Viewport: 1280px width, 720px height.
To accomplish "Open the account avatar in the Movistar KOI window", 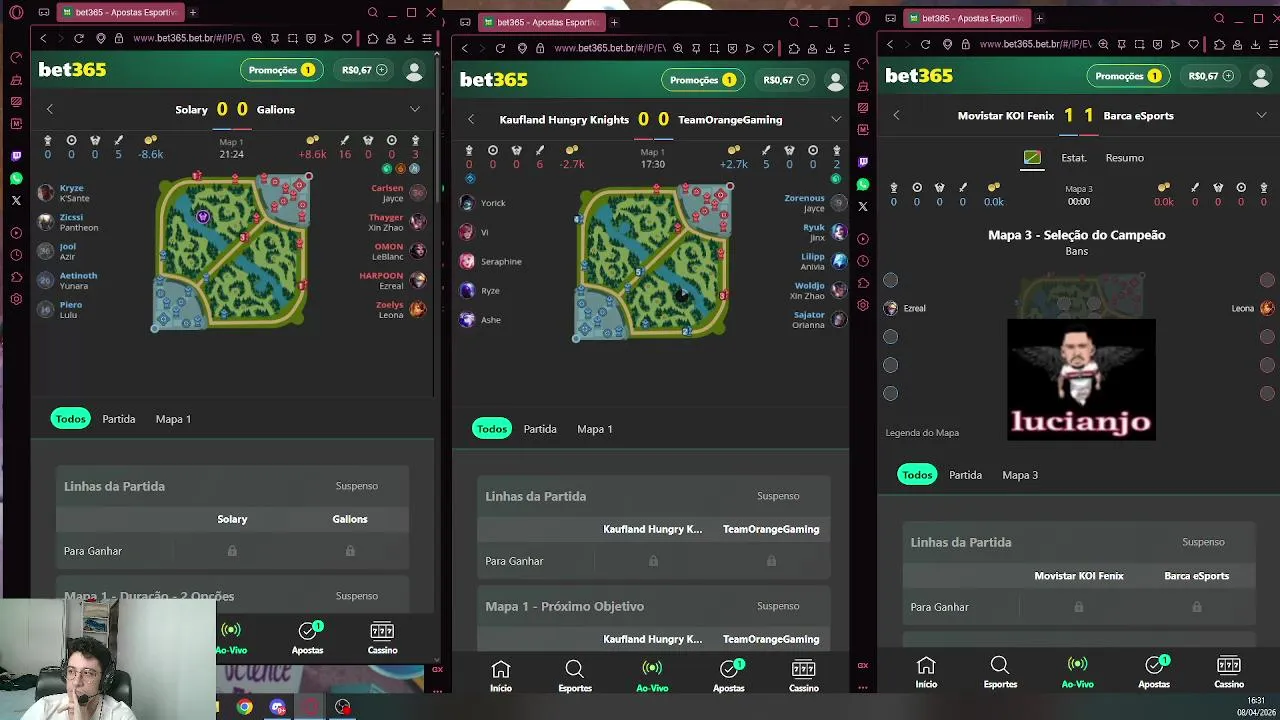I will [x=1260, y=76].
